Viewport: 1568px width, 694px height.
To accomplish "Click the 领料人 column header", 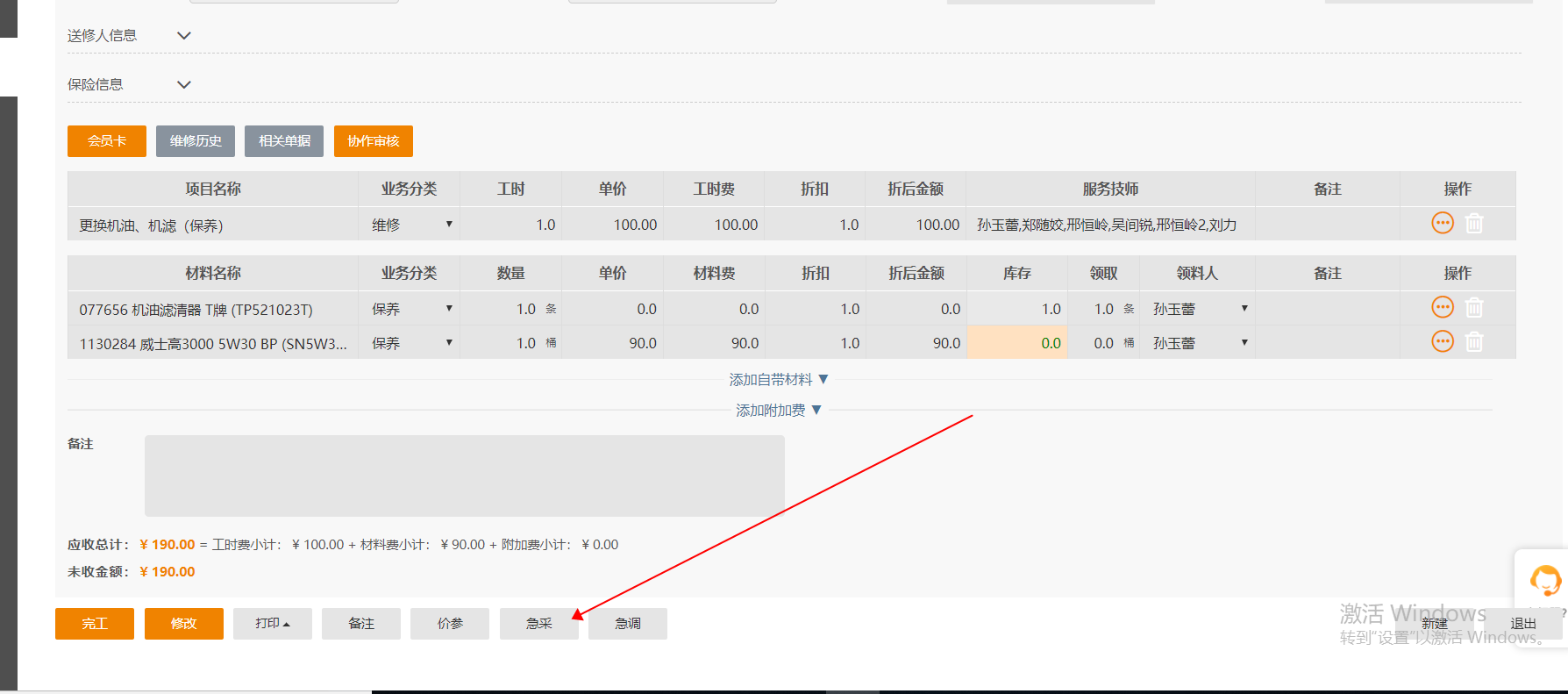I will tap(1198, 273).
